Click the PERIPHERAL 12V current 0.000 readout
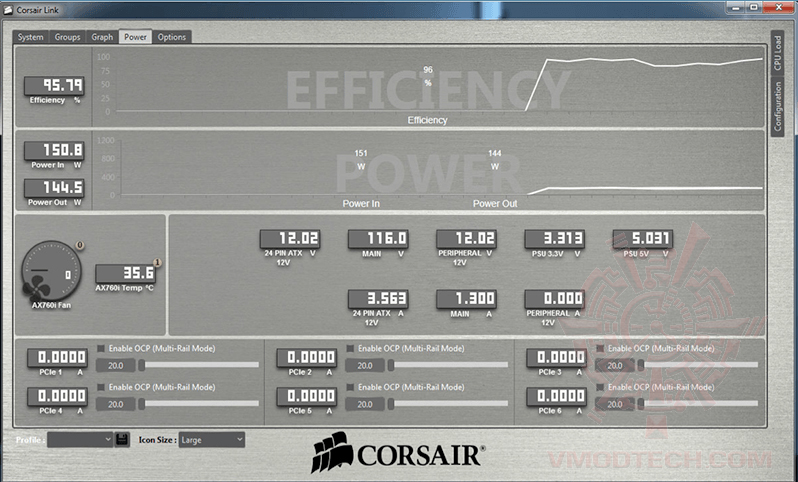 click(x=555, y=299)
